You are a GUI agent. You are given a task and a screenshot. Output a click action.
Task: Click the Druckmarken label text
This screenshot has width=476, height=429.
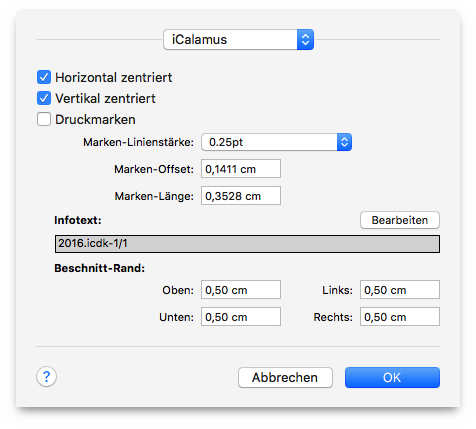95,119
